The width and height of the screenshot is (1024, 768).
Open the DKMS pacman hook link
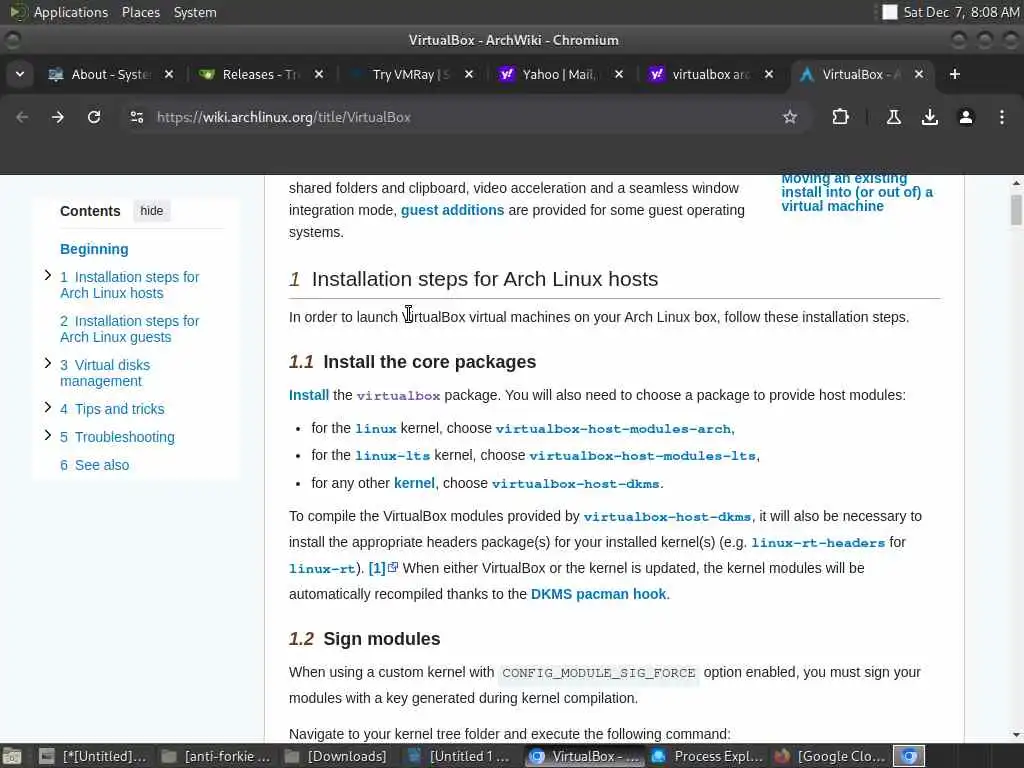click(598, 594)
